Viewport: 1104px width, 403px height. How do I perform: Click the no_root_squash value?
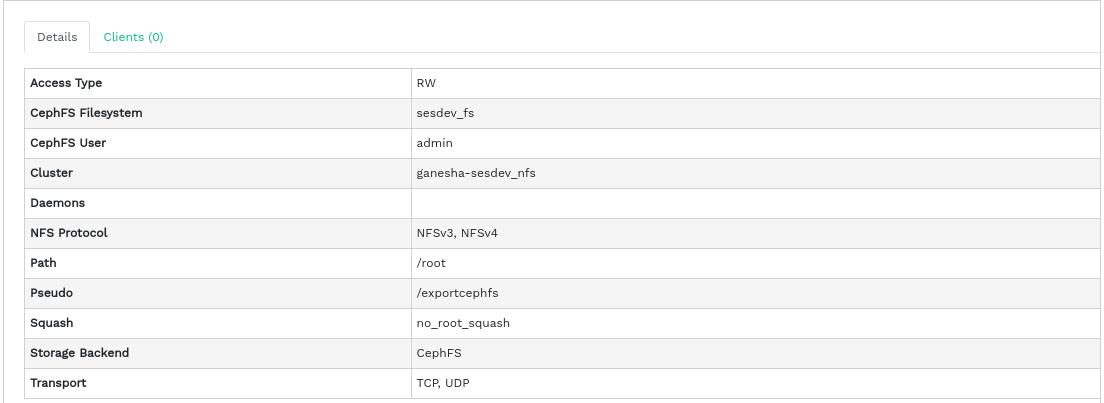click(463, 323)
